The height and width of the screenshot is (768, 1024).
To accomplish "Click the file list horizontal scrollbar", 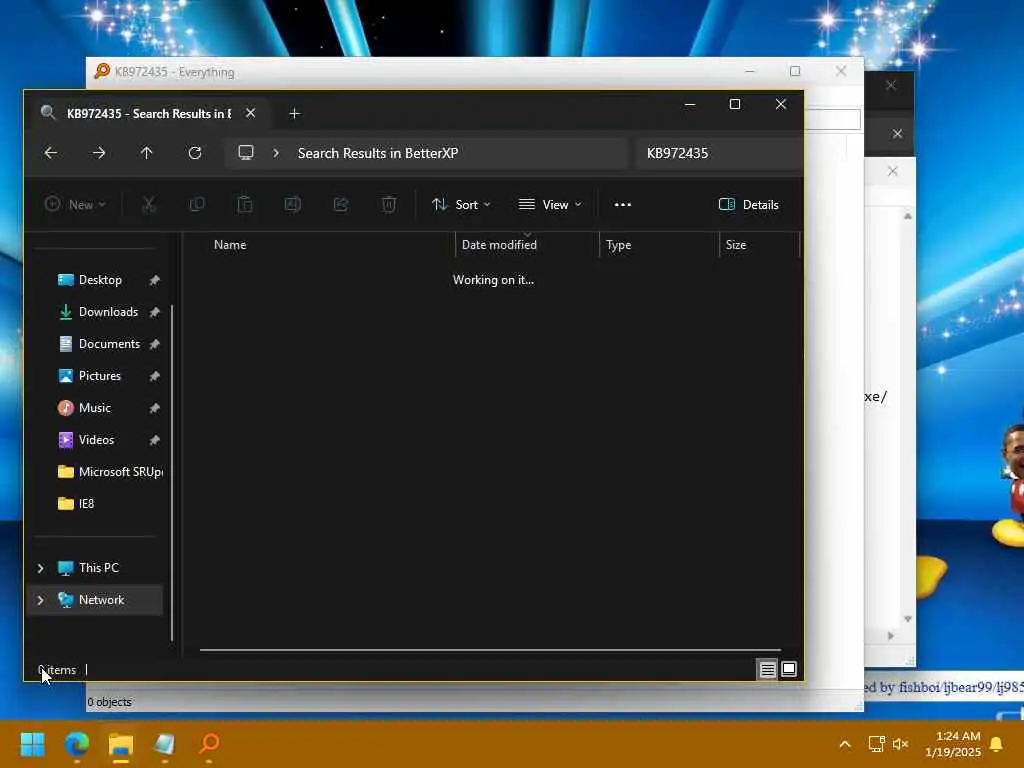I will 490,650.
